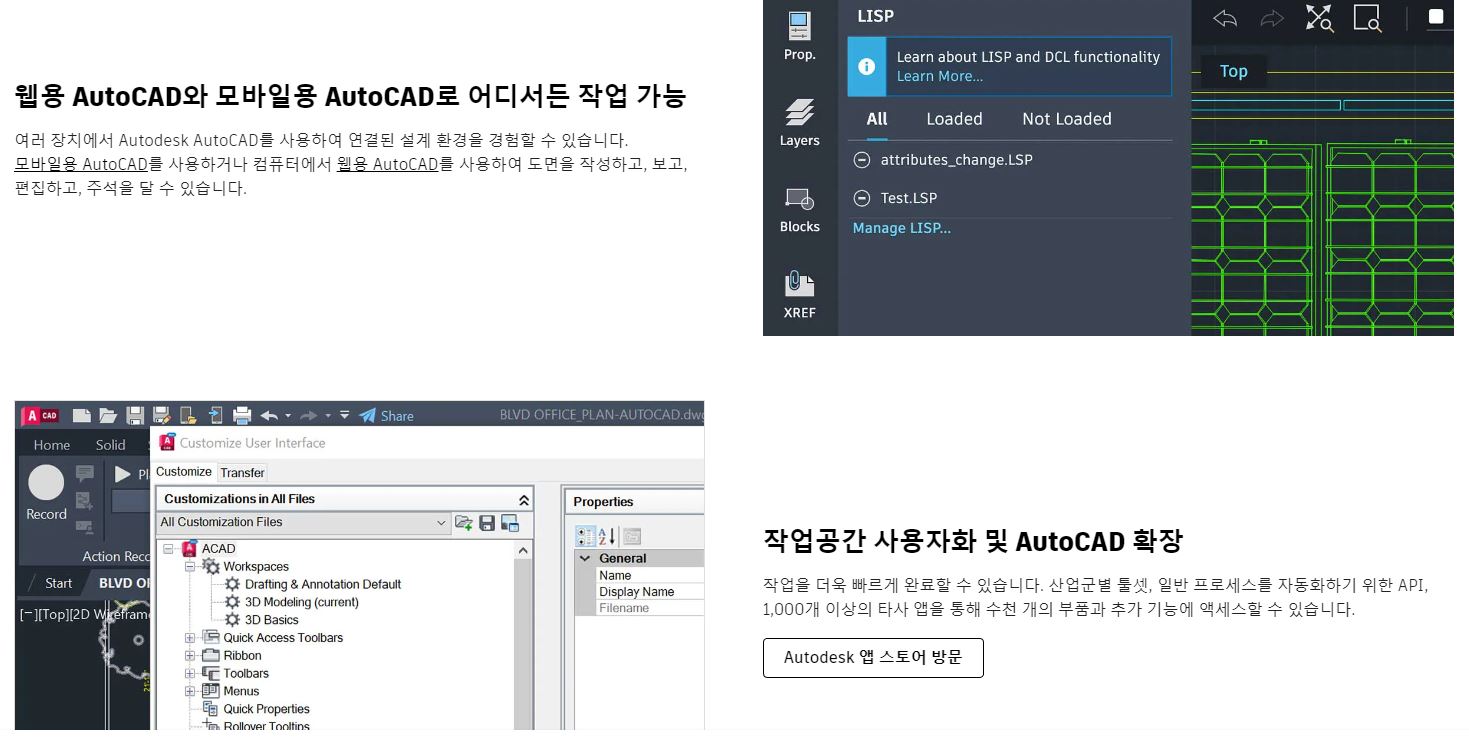Image resolution: width=1469 pixels, height=743 pixels.
Task: Select the All tab in LISP panel
Action: [x=877, y=119]
